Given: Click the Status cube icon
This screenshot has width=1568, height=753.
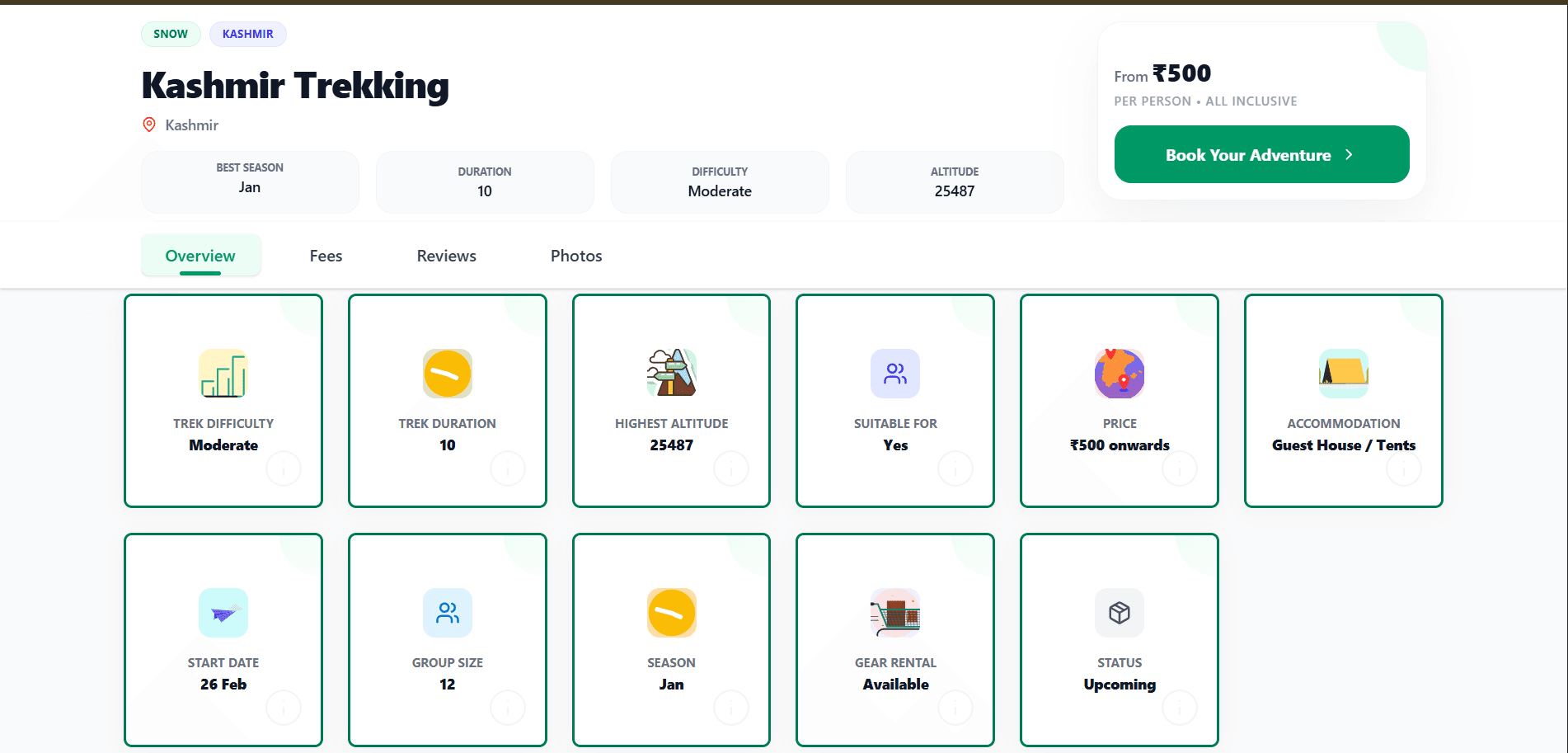Looking at the screenshot, I should pyautogui.click(x=1120, y=613).
